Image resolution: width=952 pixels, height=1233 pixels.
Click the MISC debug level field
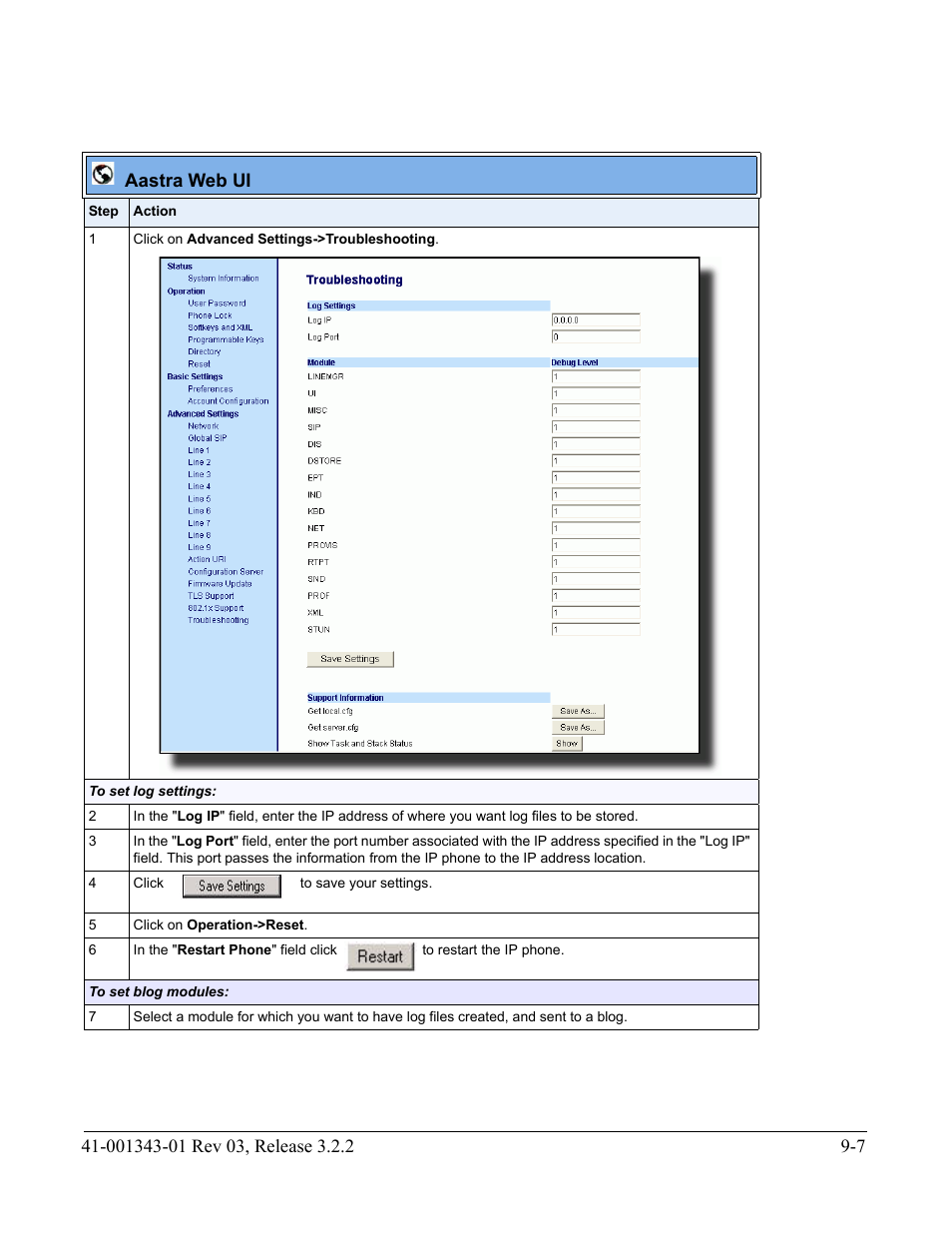click(x=596, y=410)
